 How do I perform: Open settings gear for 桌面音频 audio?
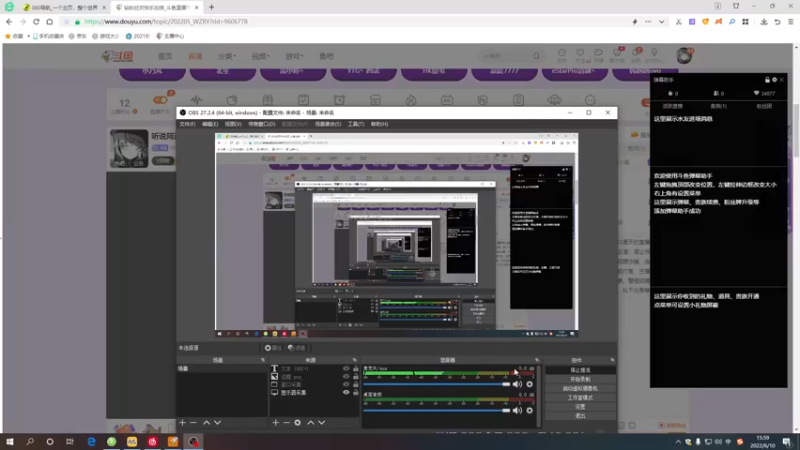click(x=530, y=410)
